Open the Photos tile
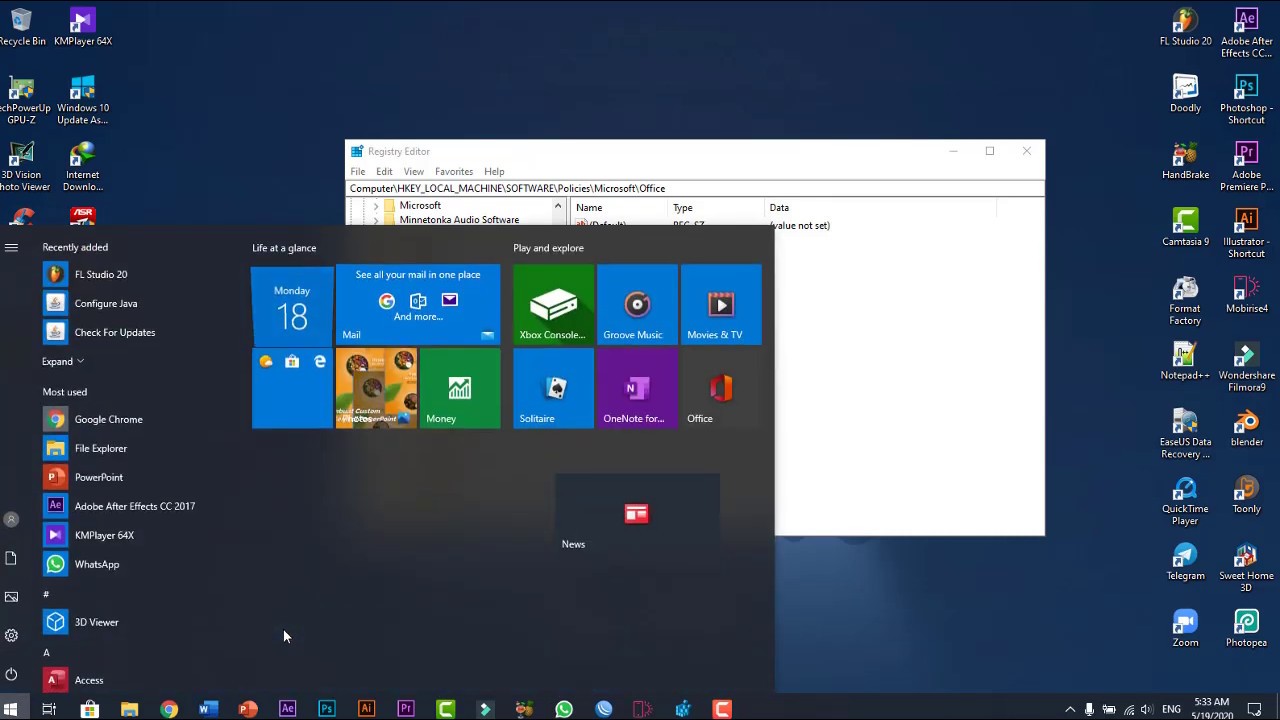 [x=376, y=388]
